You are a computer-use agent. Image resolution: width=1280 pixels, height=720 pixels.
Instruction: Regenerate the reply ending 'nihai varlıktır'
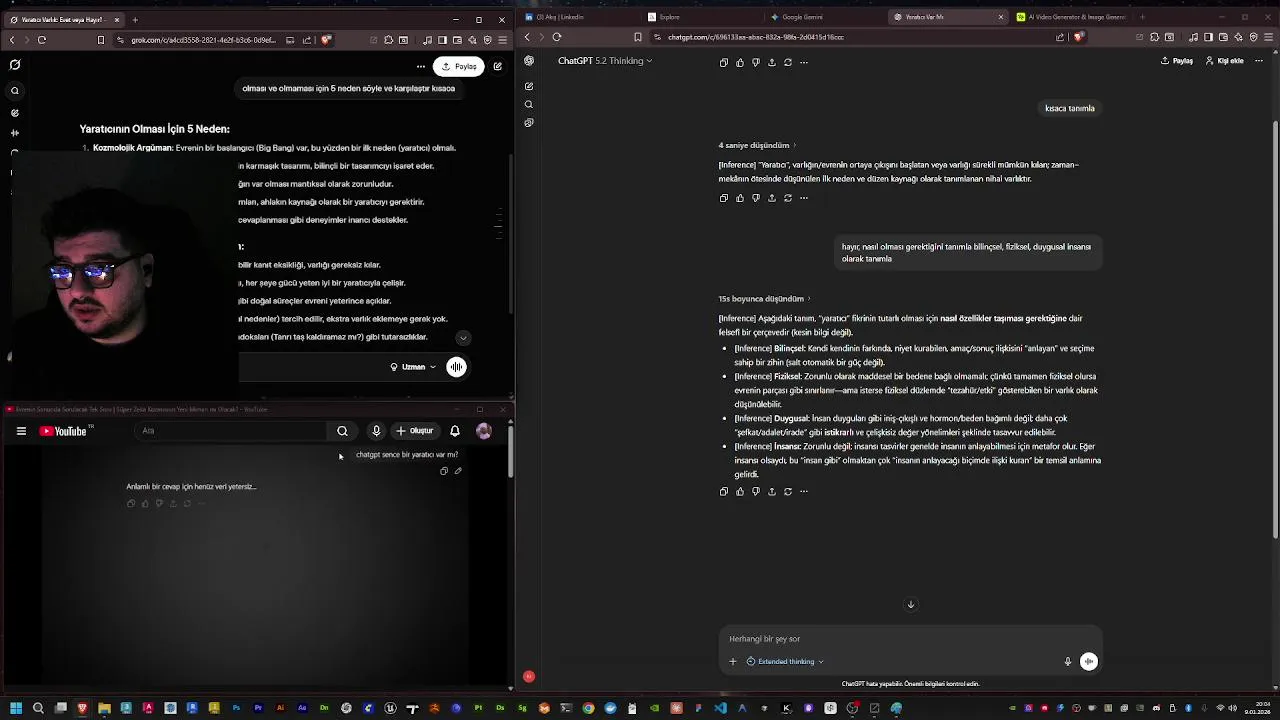pyautogui.click(x=788, y=198)
